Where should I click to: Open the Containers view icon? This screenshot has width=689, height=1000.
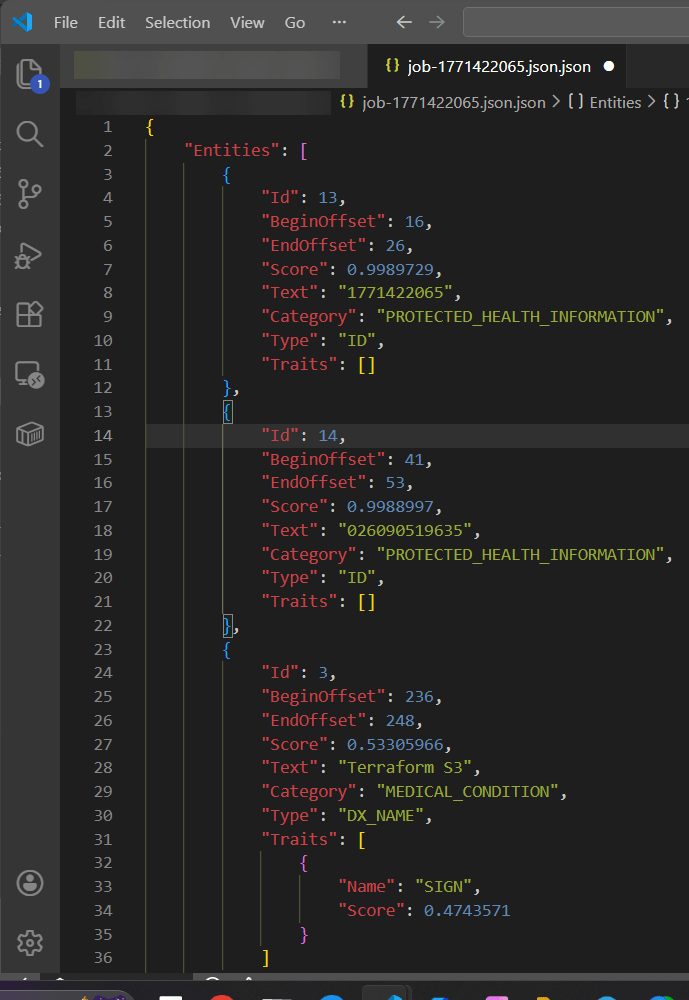tap(30, 434)
